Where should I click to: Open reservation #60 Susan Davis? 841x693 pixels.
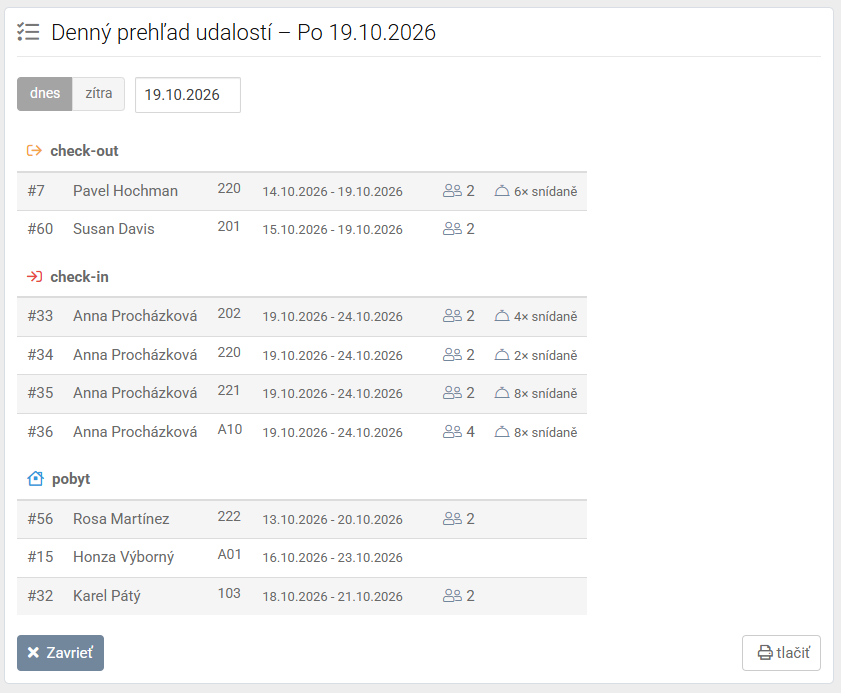(x=302, y=229)
